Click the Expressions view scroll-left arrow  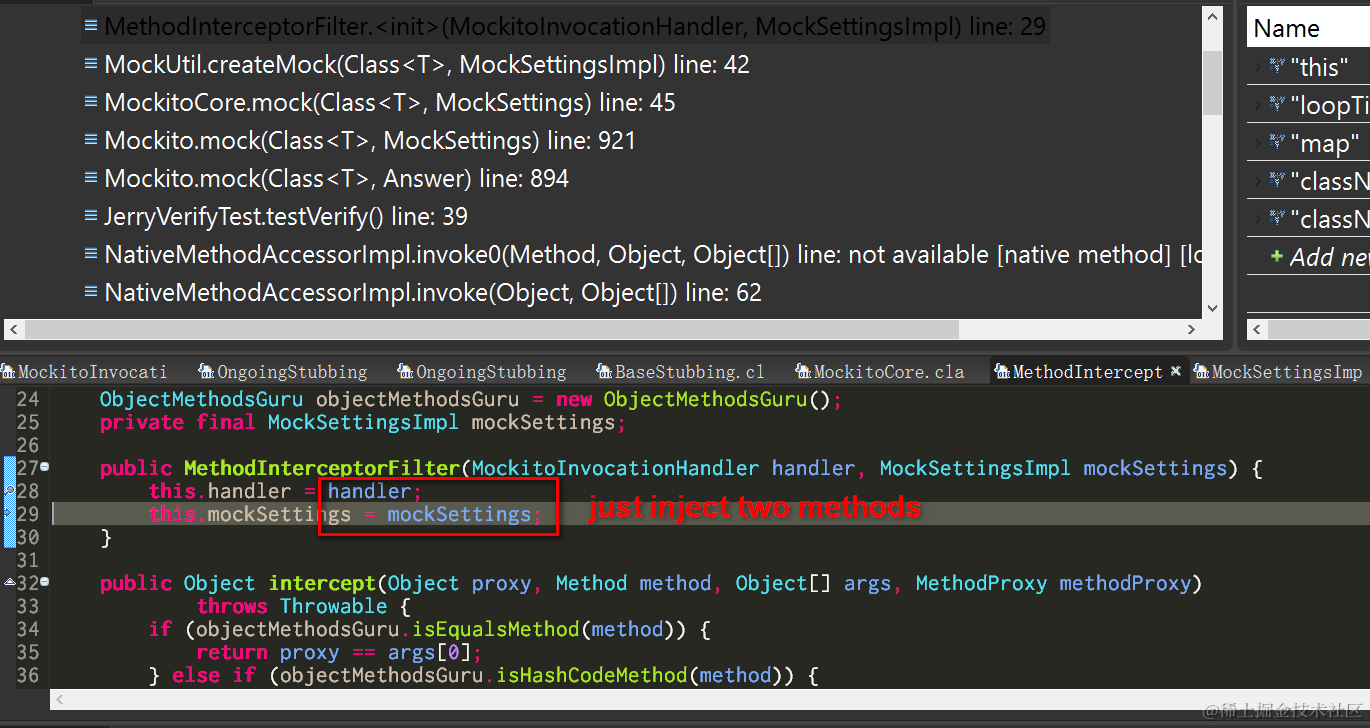click(x=1257, y=329)
